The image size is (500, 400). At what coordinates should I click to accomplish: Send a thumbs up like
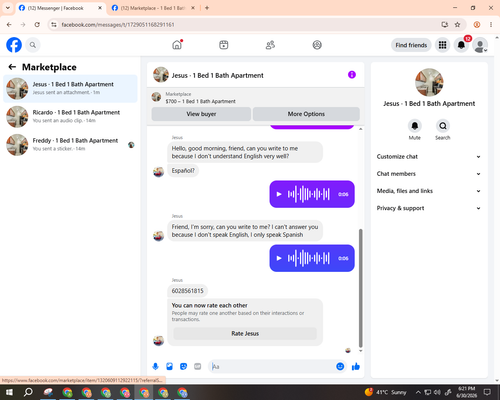tap(356, 367)
